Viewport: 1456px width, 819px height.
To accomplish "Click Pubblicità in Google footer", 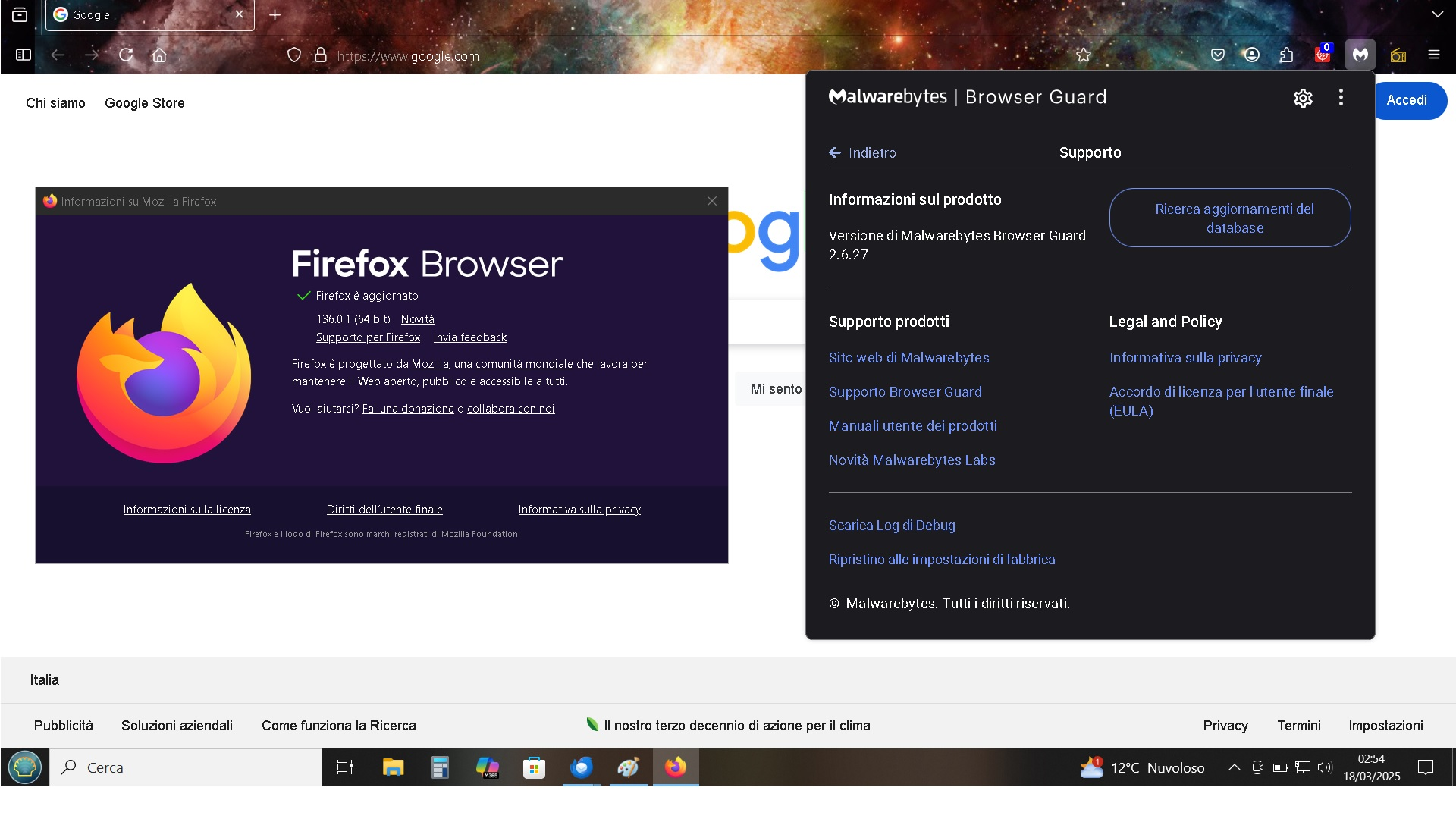I will (63, 725).
